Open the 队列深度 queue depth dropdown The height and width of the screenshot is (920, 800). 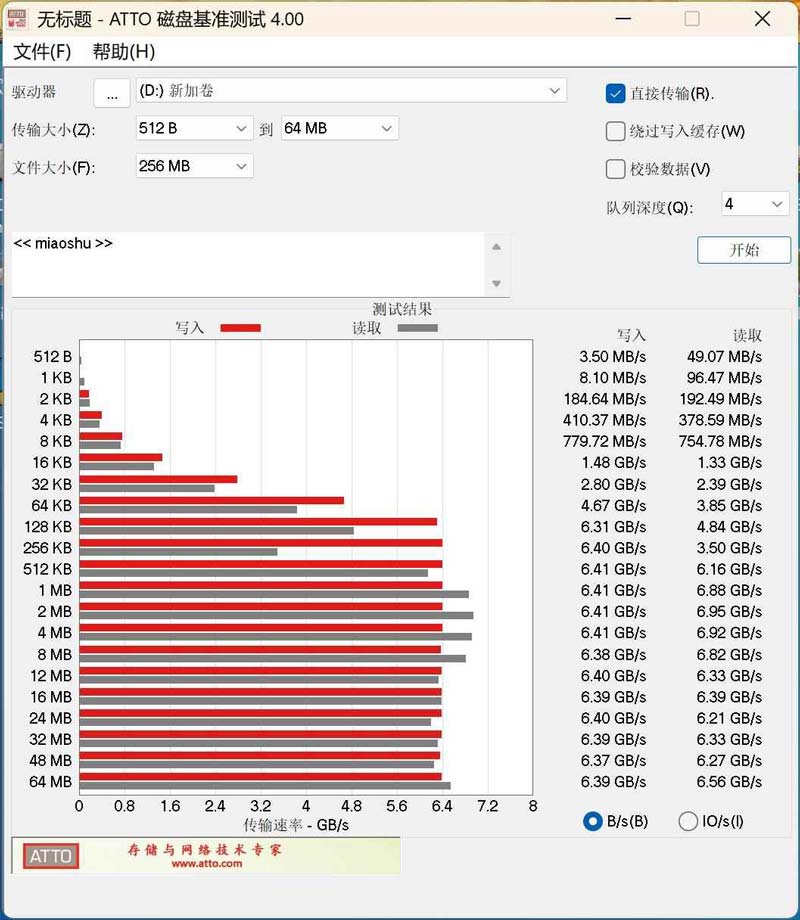coord(777,204)
